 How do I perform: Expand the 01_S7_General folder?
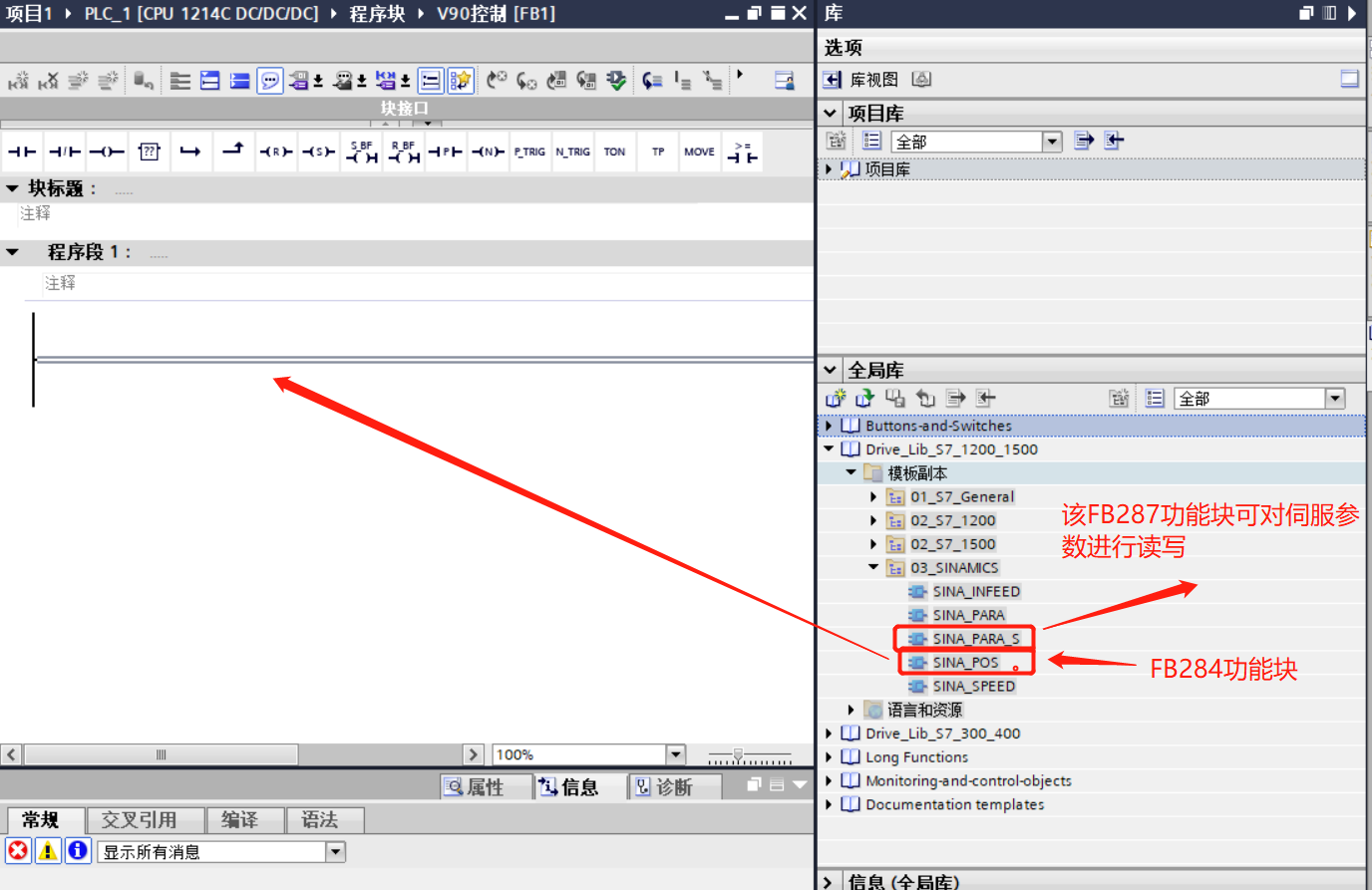pyautogui.click(x=873, y=496)
